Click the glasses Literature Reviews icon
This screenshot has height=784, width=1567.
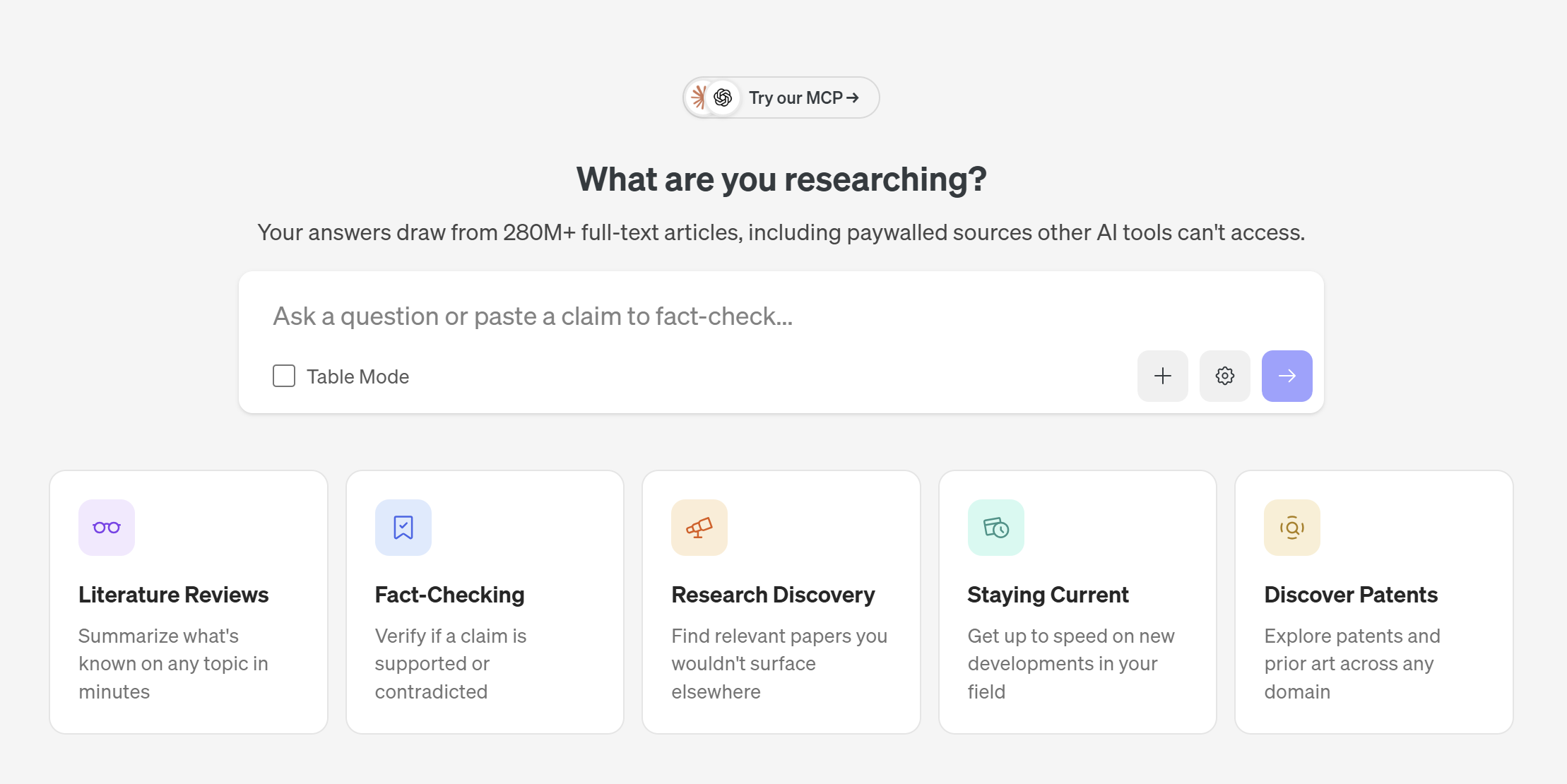point(107,528)
